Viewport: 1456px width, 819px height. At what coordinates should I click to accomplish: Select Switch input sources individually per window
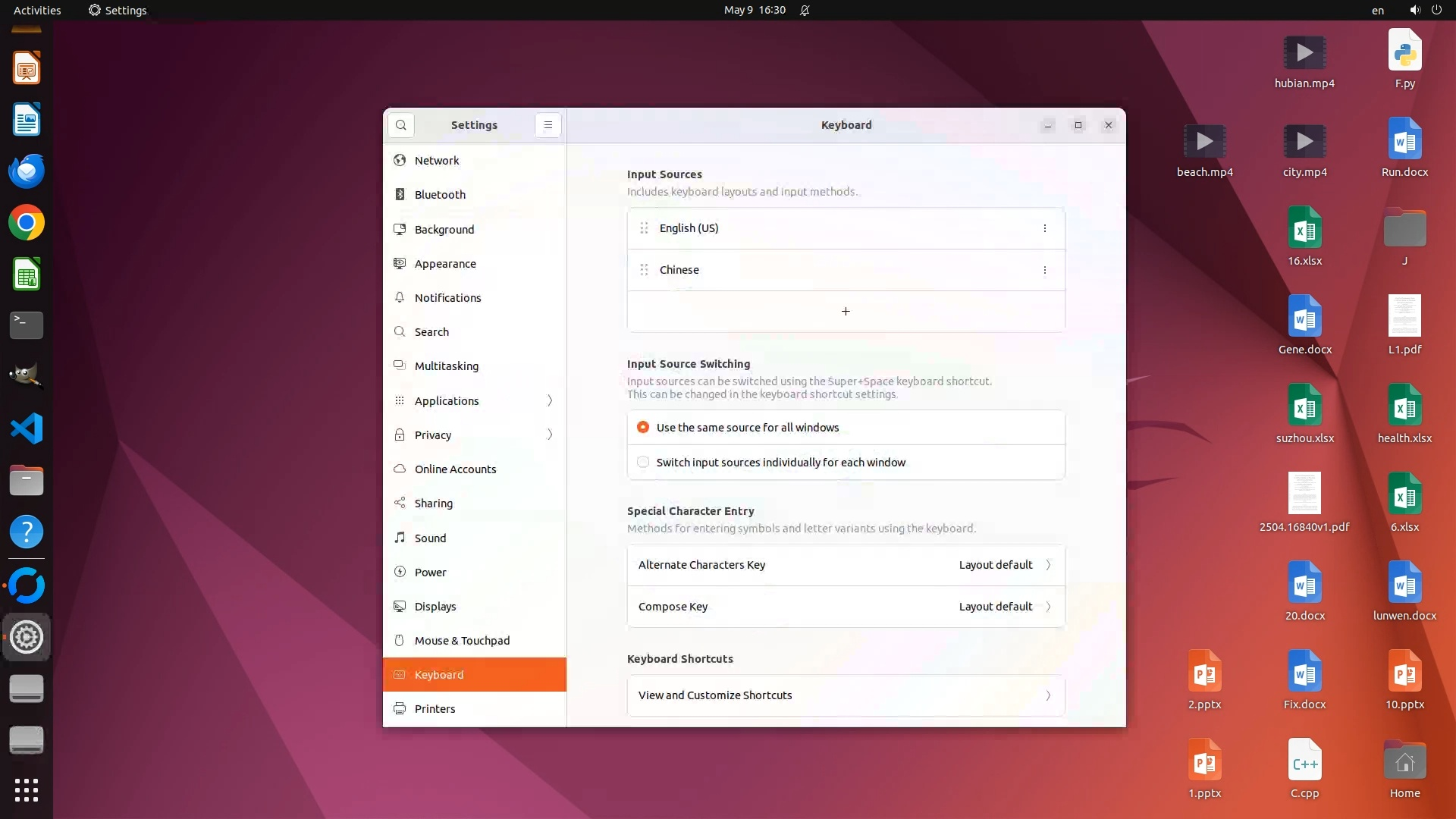coord(643,463)
